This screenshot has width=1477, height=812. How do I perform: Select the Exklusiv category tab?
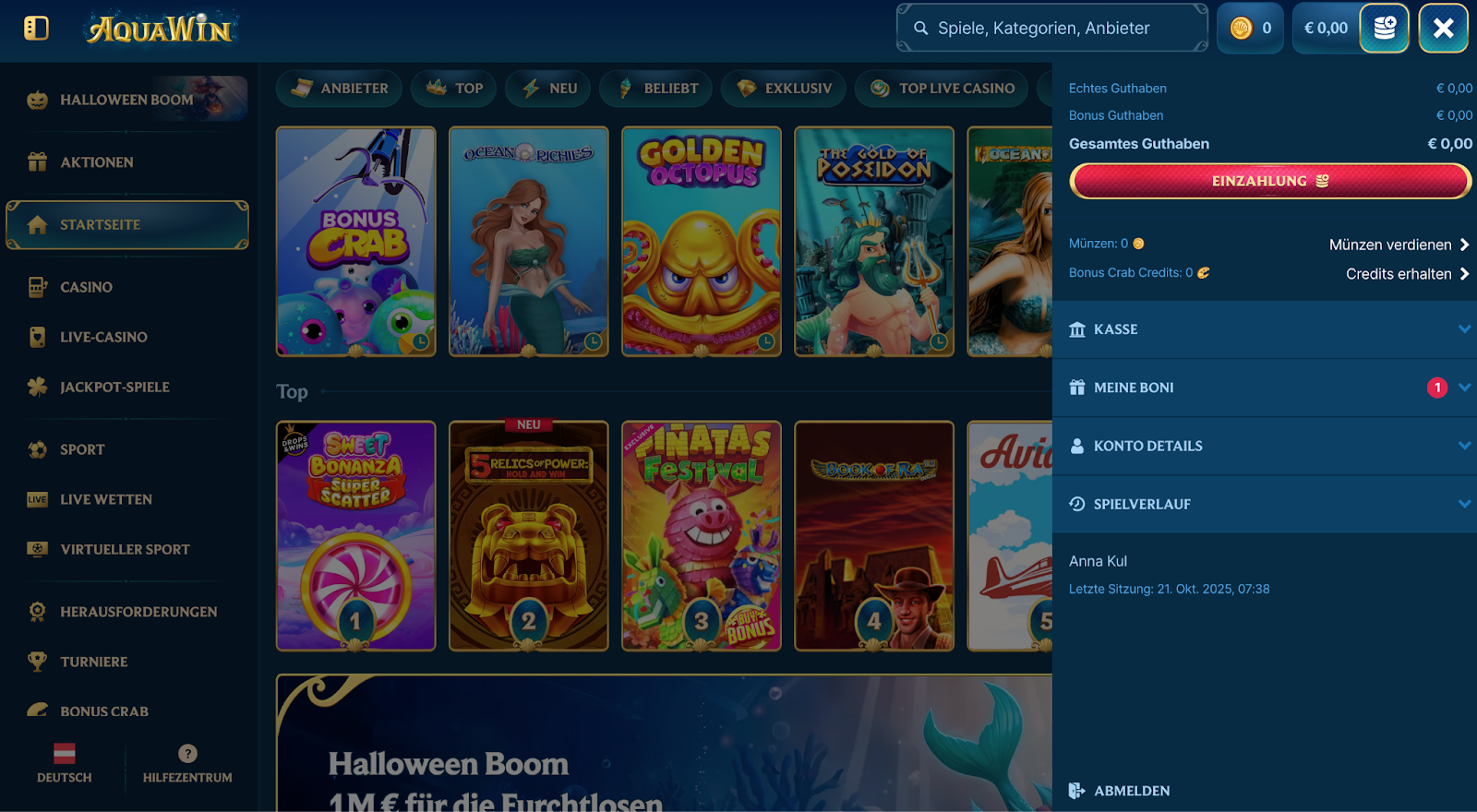click(x=786, y=89)
